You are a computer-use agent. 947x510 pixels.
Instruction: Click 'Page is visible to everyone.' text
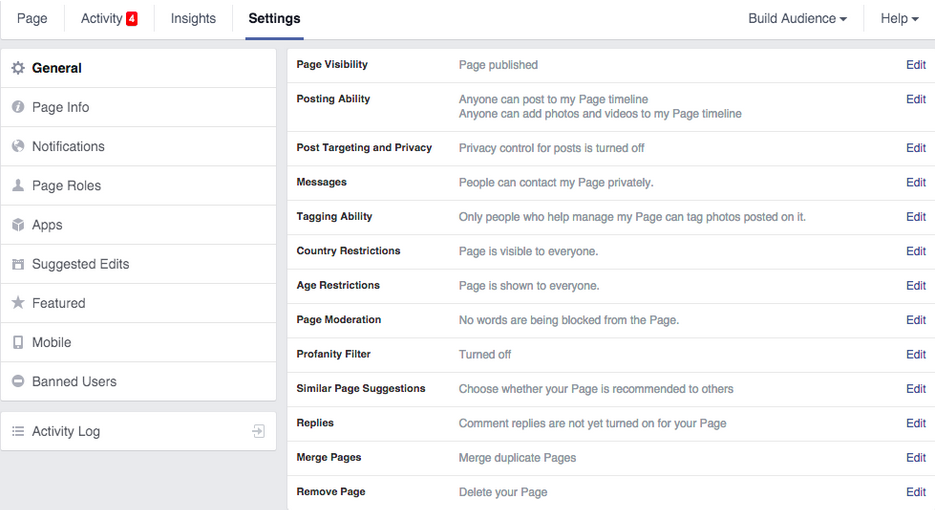click(528, 251)
